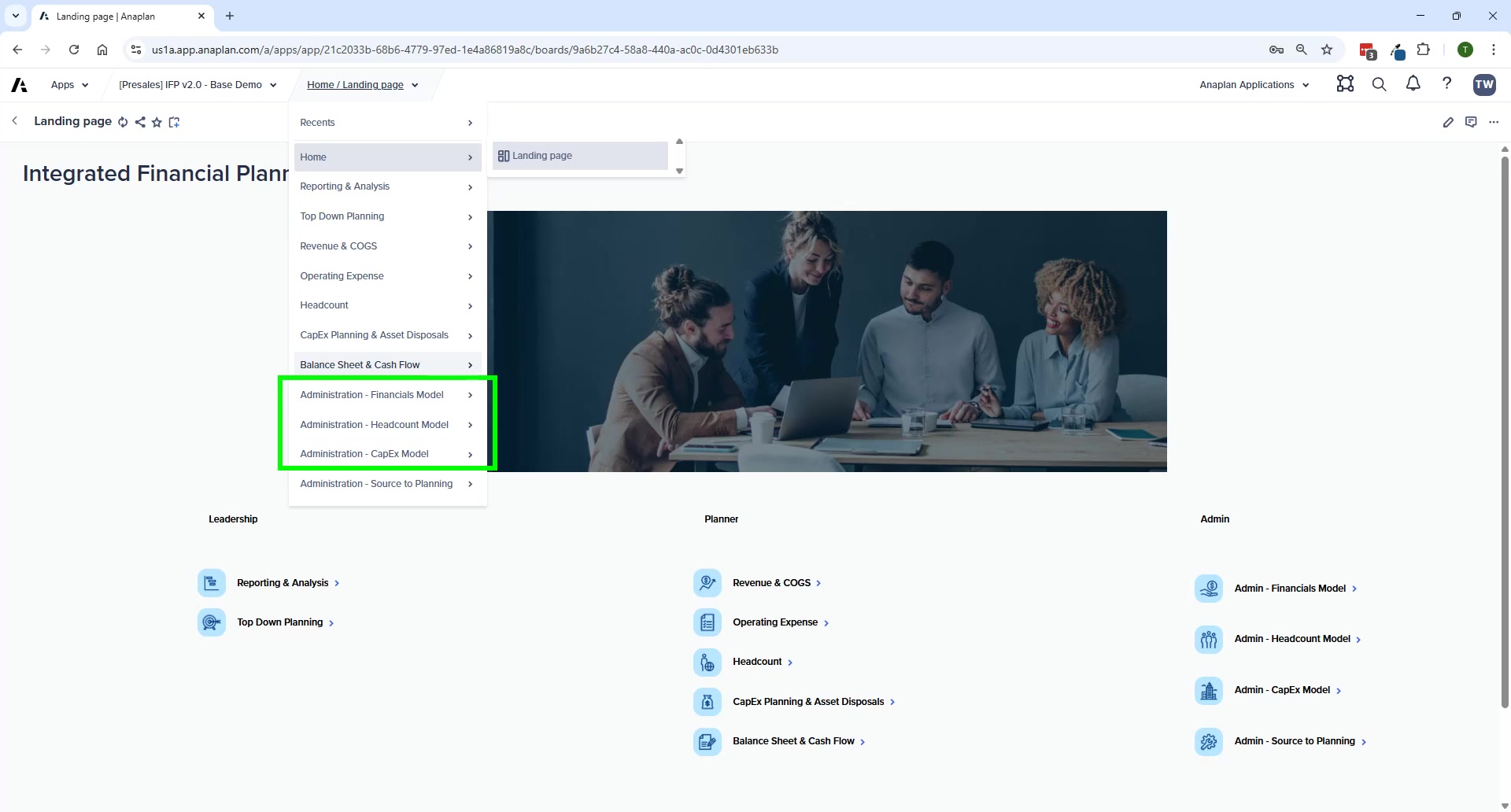Click the Anaplan logo in top-left corner
Viewport: 1511px width, 812px height.
pyautogui.click(x=18, y=84)
